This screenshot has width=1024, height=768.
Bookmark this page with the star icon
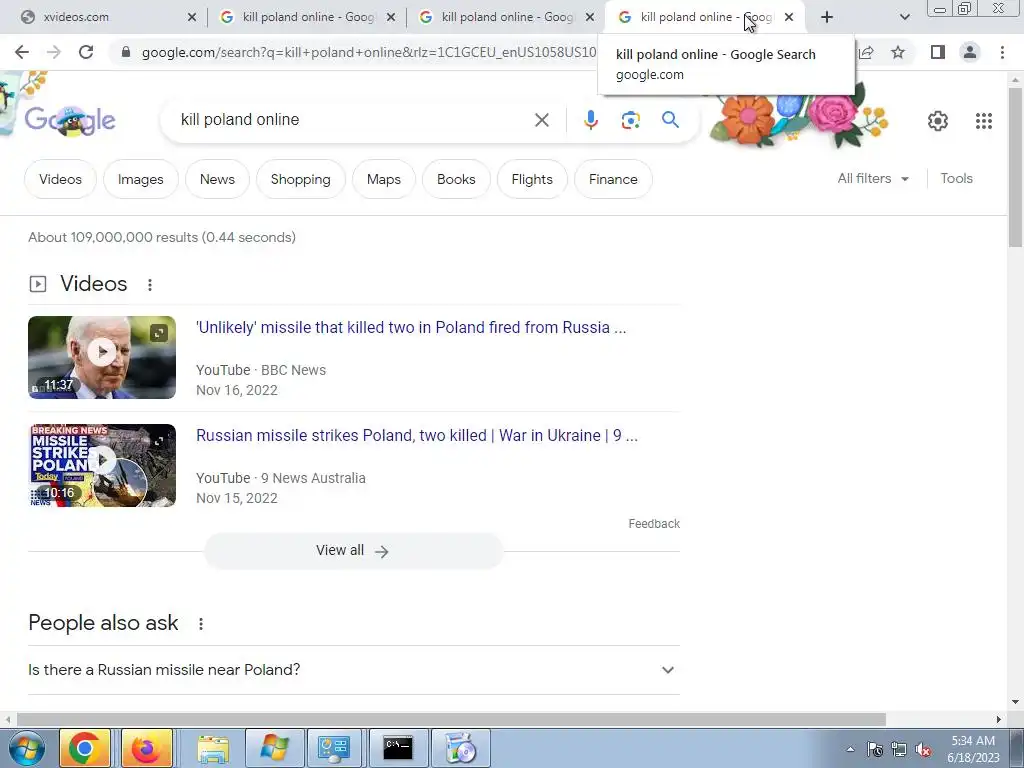pos(898,52)
